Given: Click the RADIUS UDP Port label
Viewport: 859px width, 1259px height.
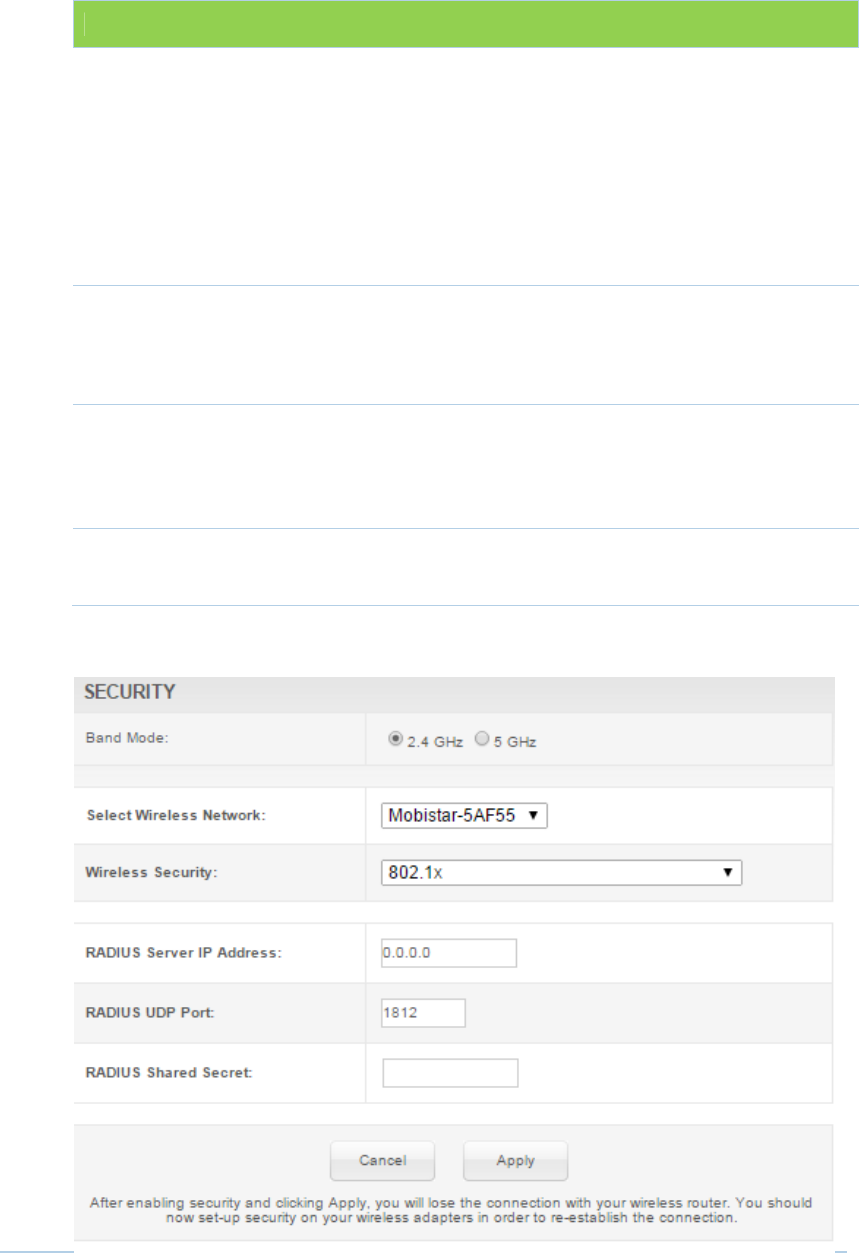Looking at the screenshot, I should point(152,1013).
